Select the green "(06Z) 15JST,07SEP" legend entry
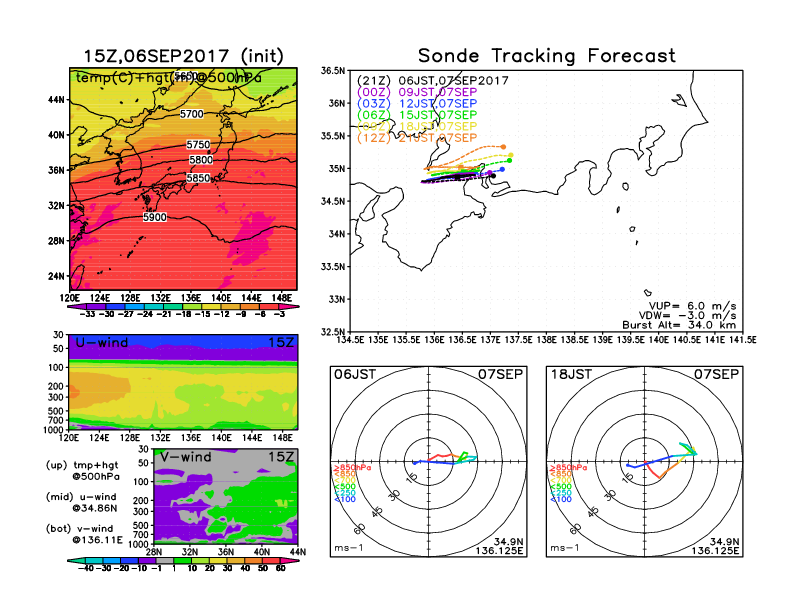Screen dimensions: 792x612 tap(417, 115)
